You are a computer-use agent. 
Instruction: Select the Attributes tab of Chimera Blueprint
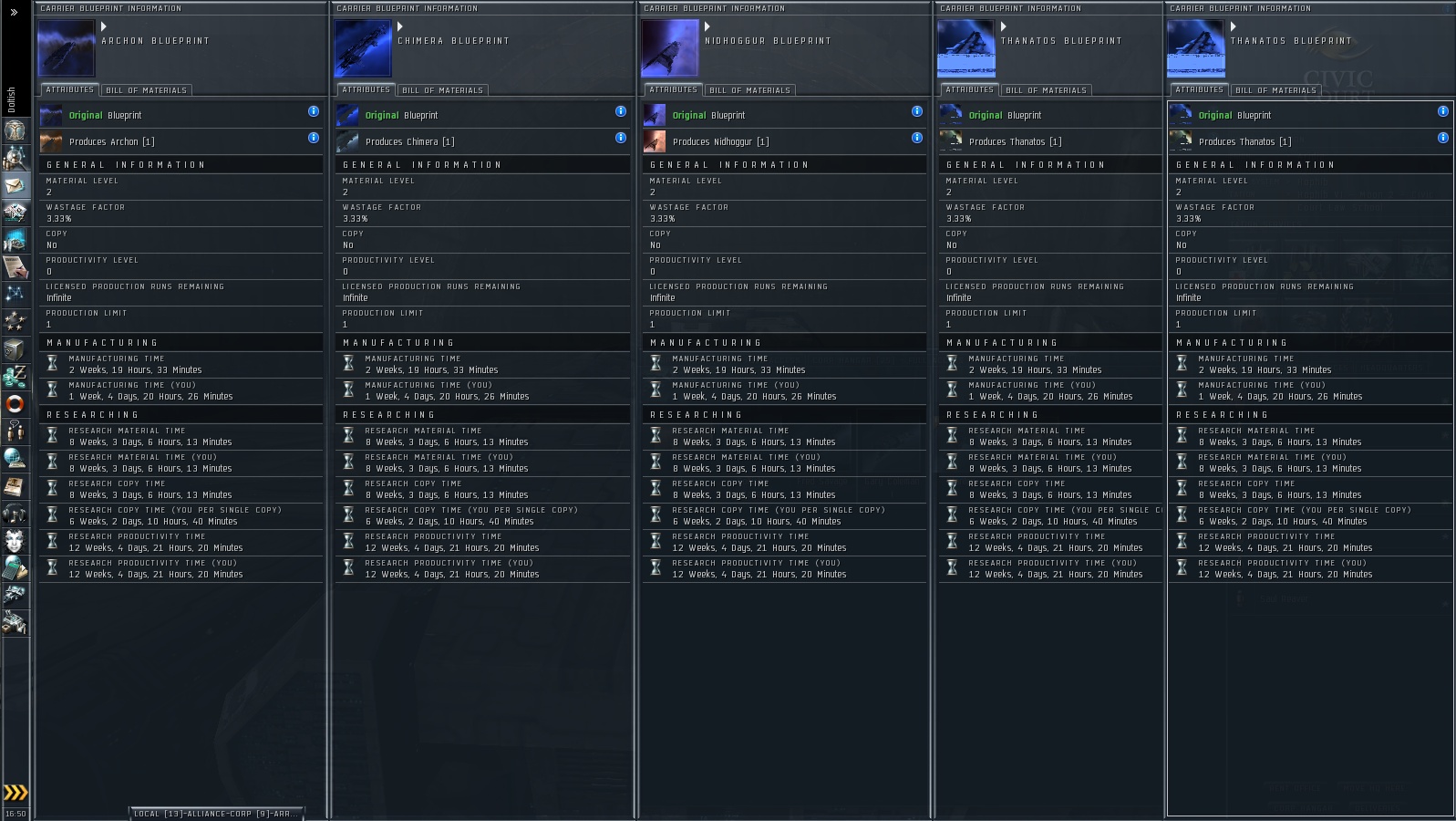tap(367, 89)
